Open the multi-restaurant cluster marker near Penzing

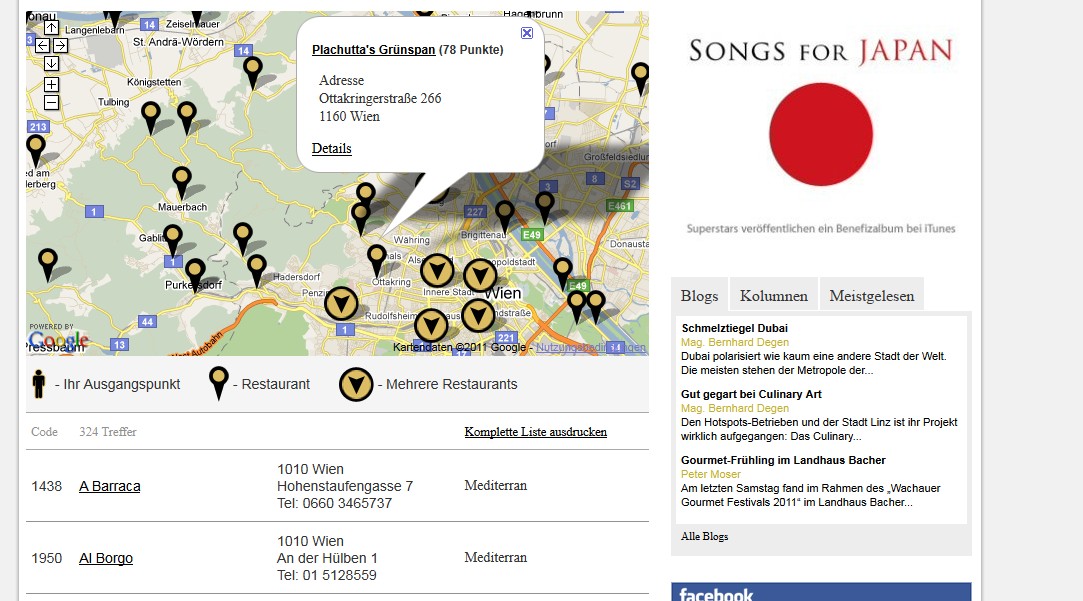tap(341, 304)
